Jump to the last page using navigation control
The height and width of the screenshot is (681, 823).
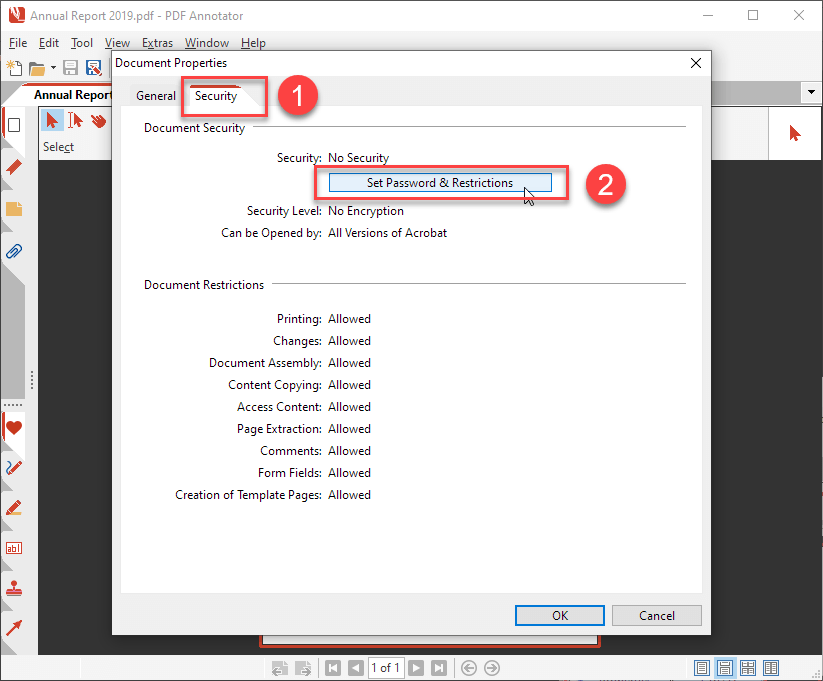(x=438, y=667)
